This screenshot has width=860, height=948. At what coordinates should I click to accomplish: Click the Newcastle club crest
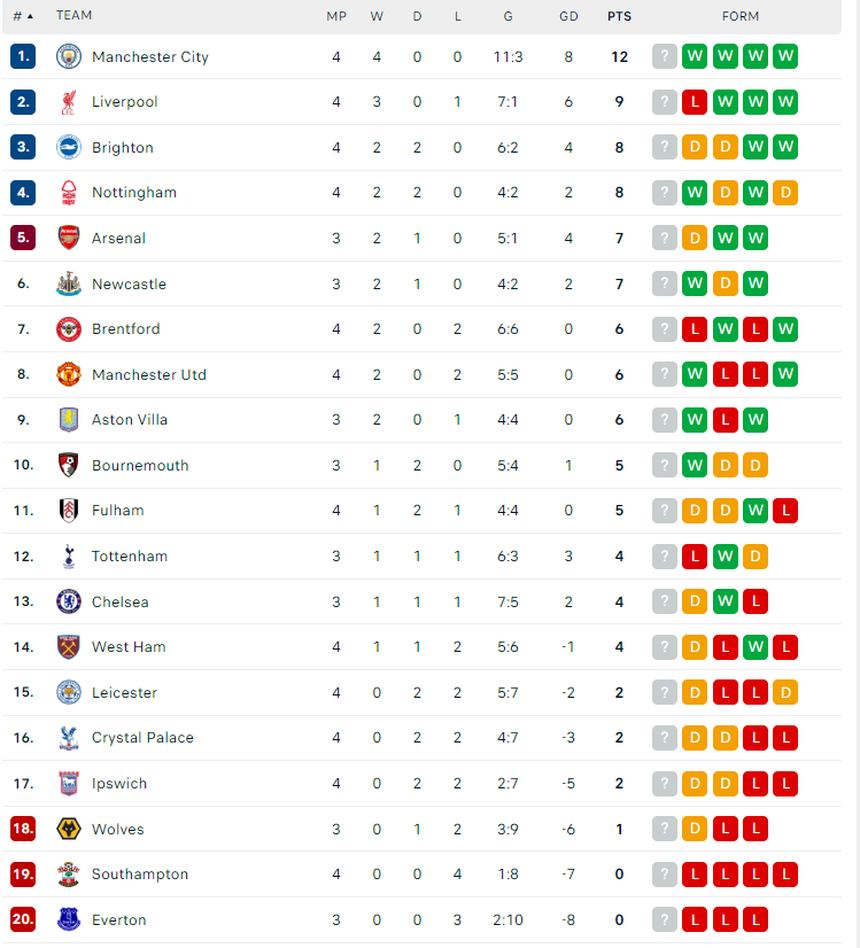pos(68,284)
